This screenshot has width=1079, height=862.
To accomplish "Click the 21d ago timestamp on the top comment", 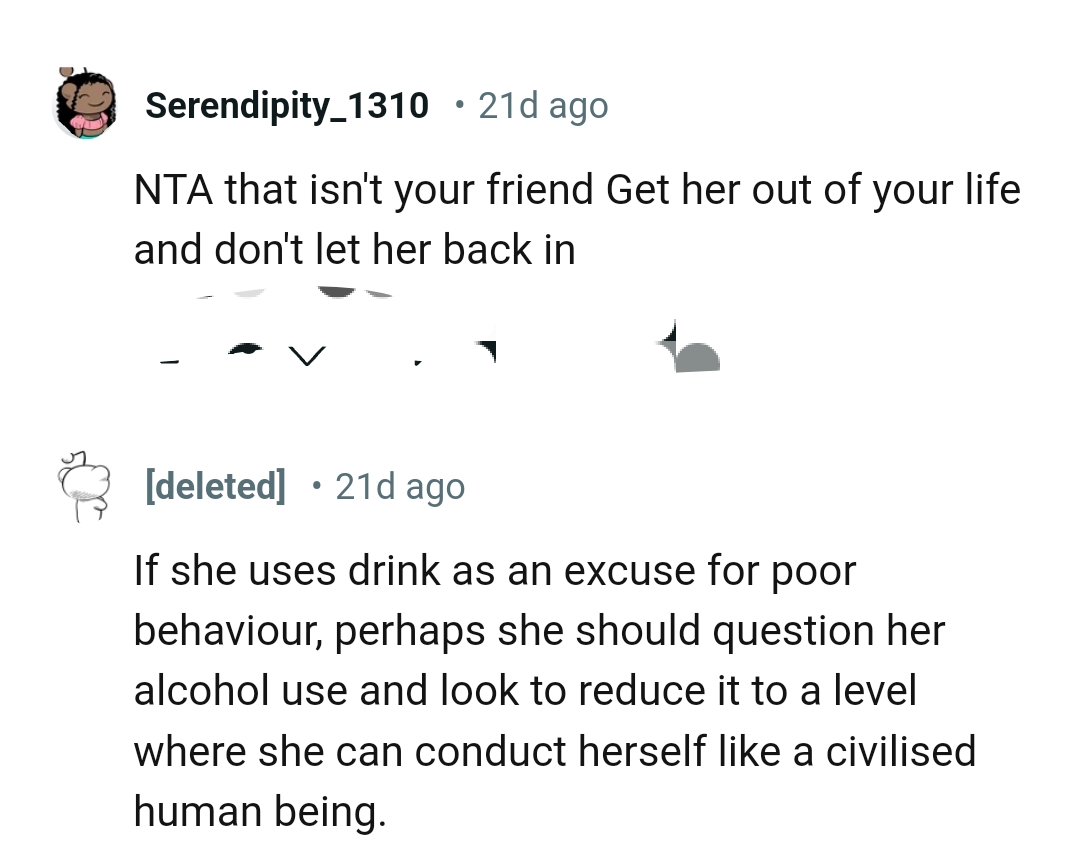I will coord(543,105).
